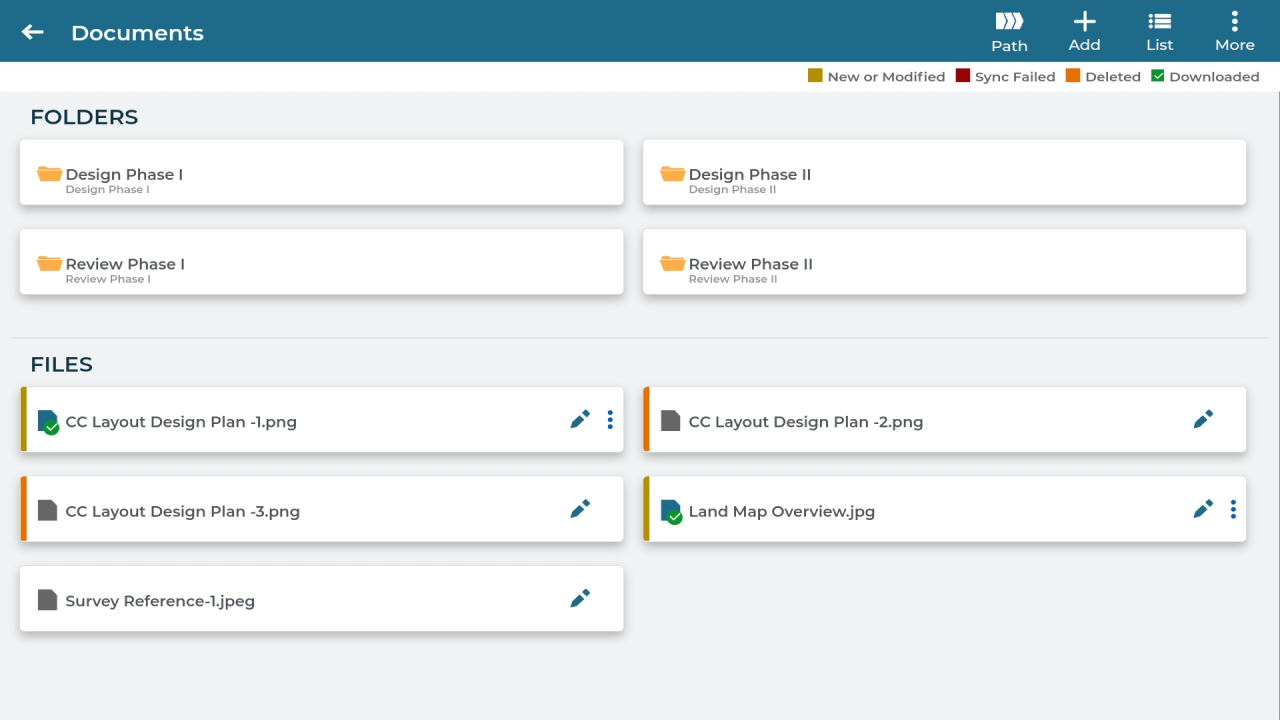Screen dimensions: 1280x720
Task: Click the Documents page title
Action: click(137, 33)
